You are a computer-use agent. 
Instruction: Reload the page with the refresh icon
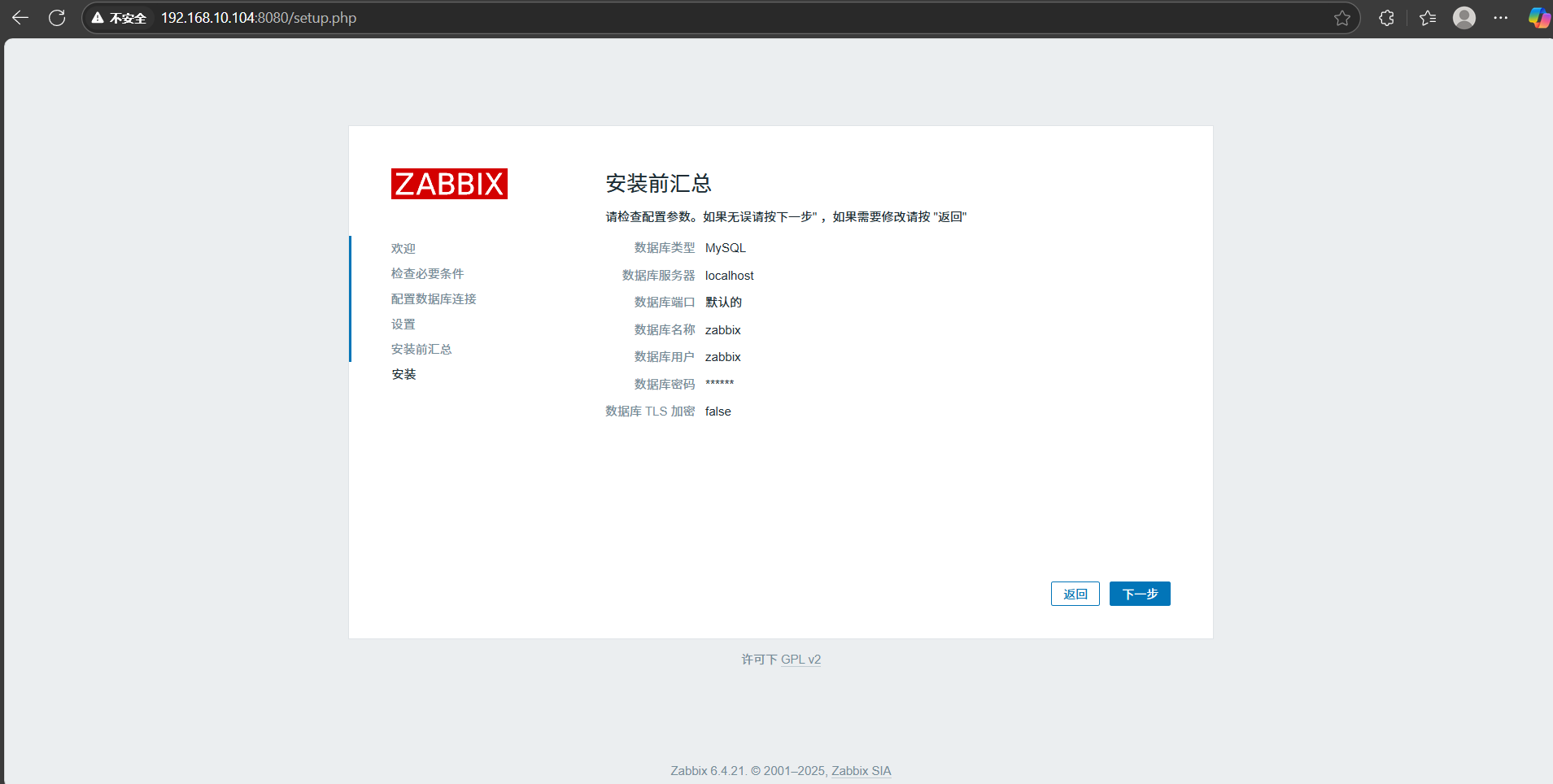(57, 18)
